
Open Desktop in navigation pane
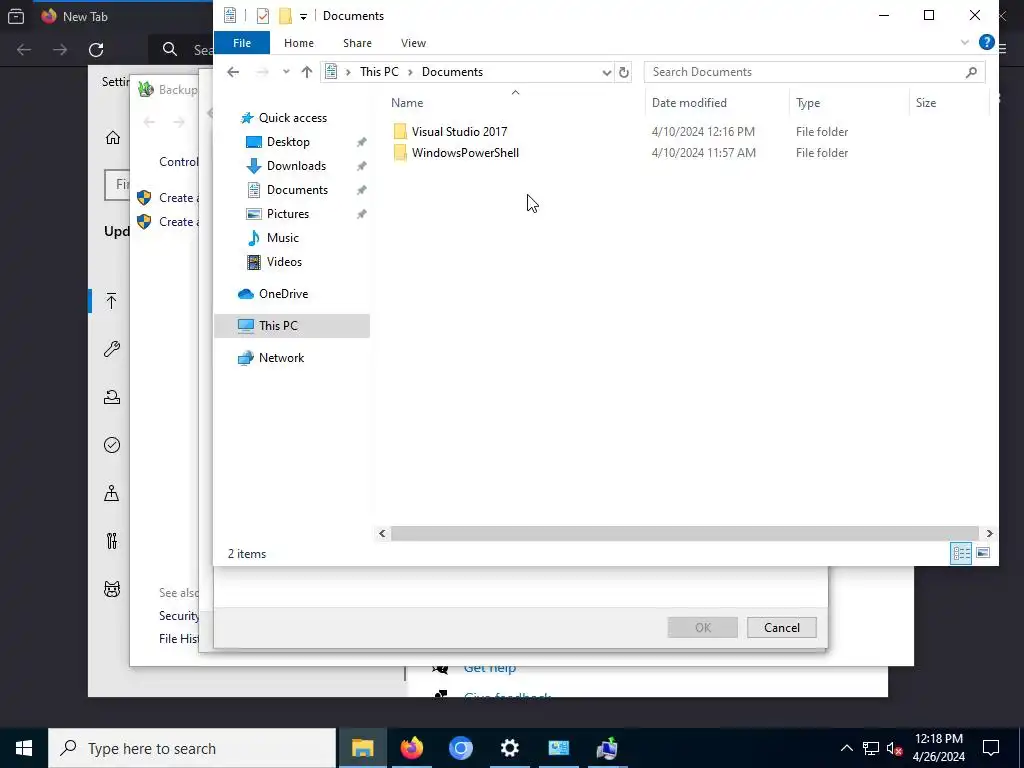pyautogui.click(x=288, y=142)
